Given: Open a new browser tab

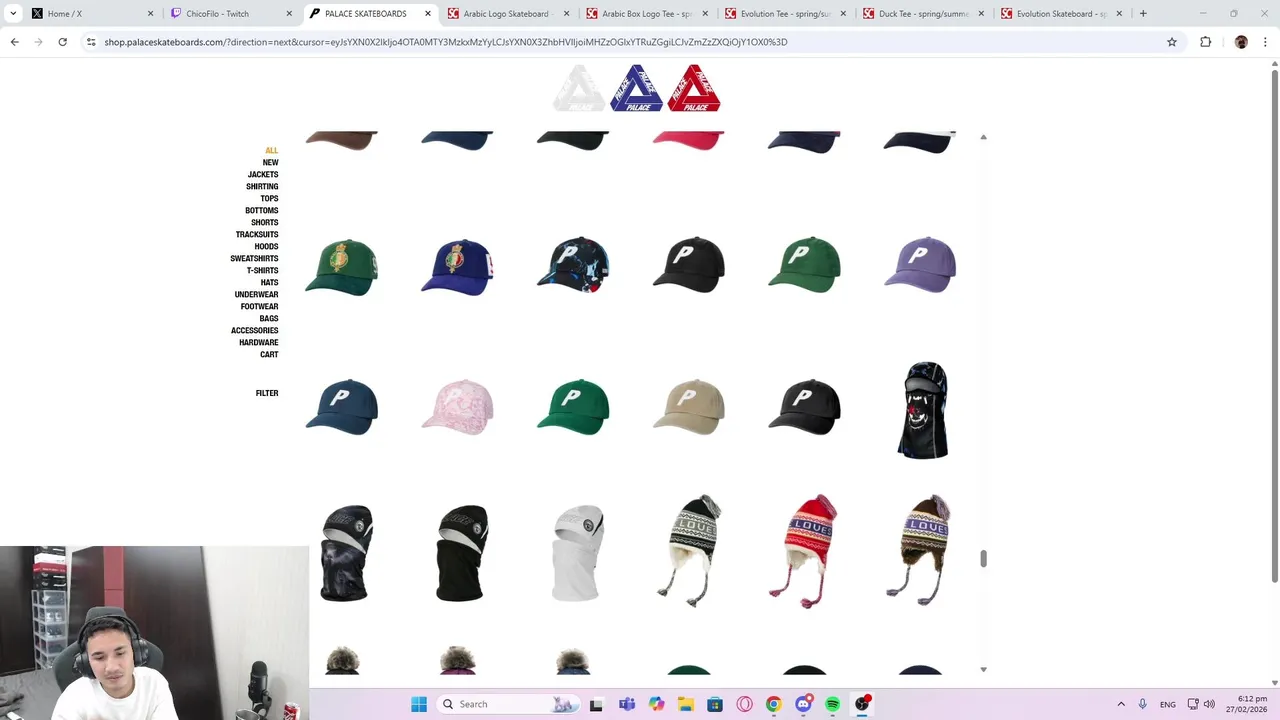Looking at the screenshot, I should pos(1143,14).
